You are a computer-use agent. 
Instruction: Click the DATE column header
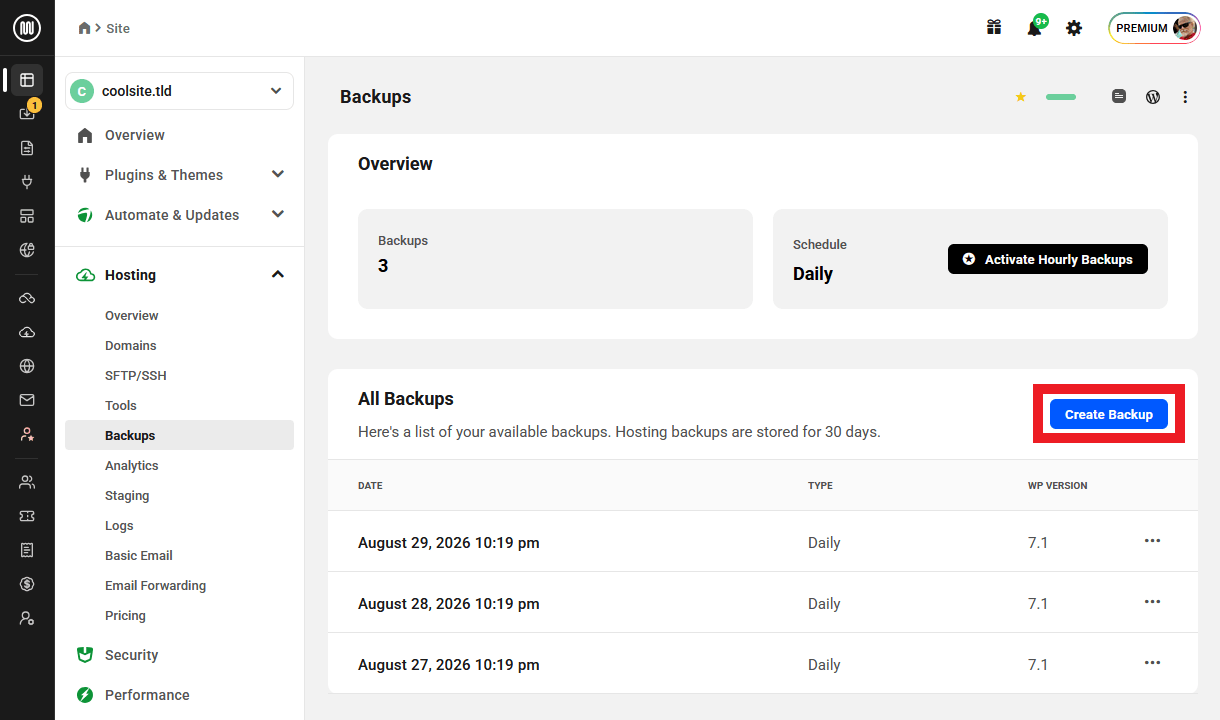click(x=370, y=485)
